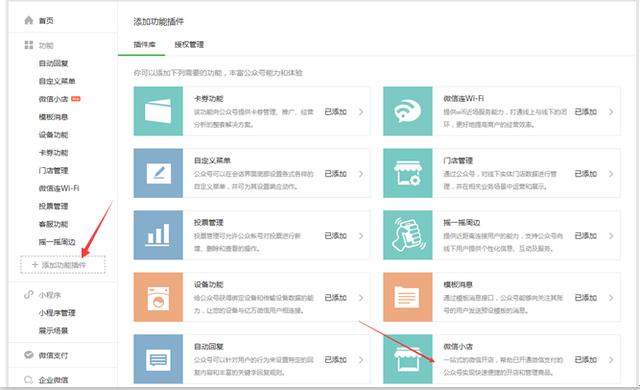
Task: Expand the 微信小店 card chevron
Action: pyautogui.click(x=611, y=359)
